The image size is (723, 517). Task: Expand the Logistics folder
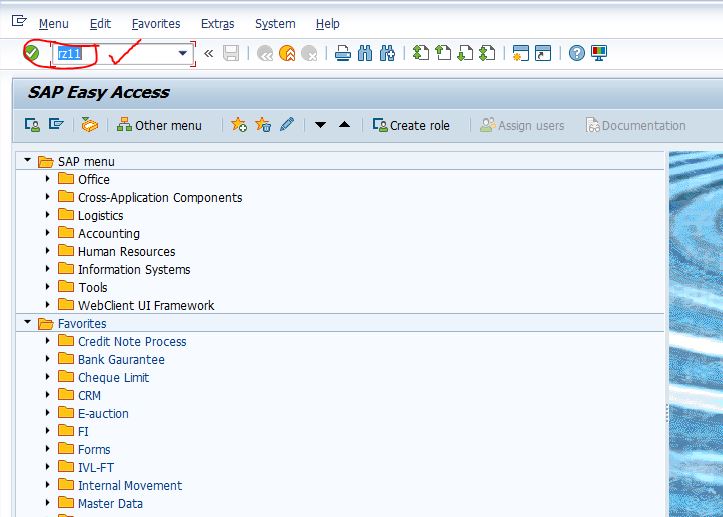click(47, 215)
